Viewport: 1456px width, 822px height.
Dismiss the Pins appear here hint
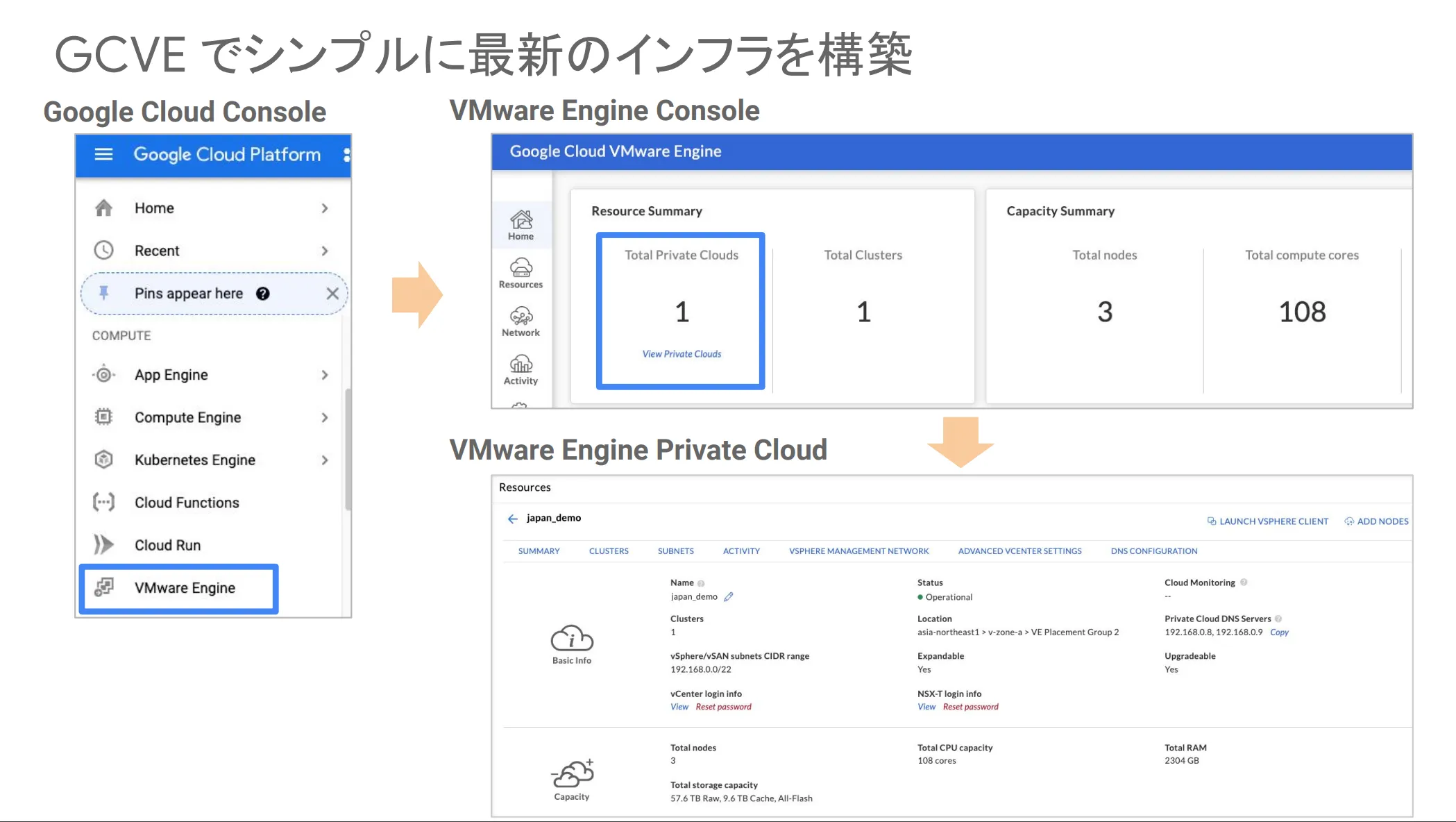(332, 294)
